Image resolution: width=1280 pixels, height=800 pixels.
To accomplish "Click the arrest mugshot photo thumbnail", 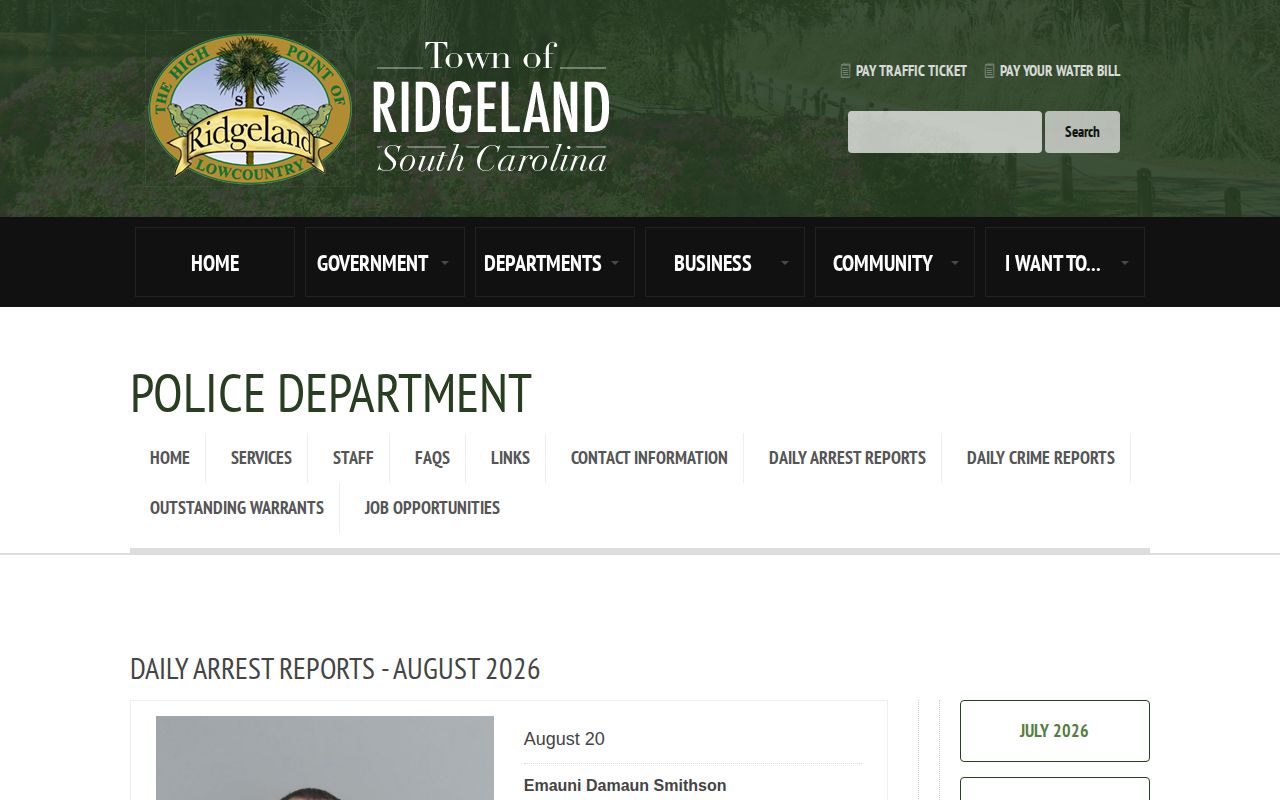I will pos(325,758).
